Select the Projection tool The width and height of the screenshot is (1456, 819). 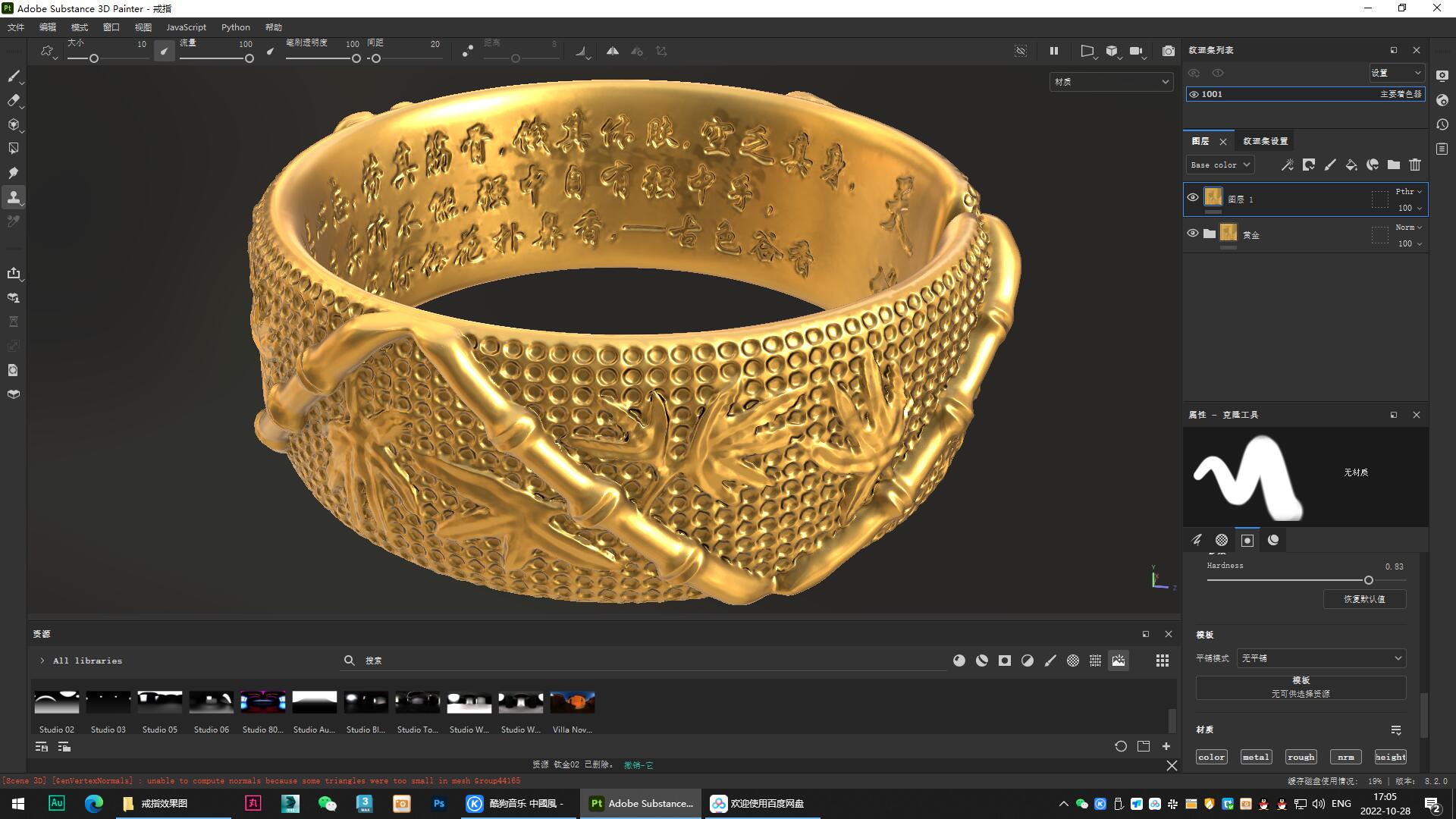[x=14, y=124]
